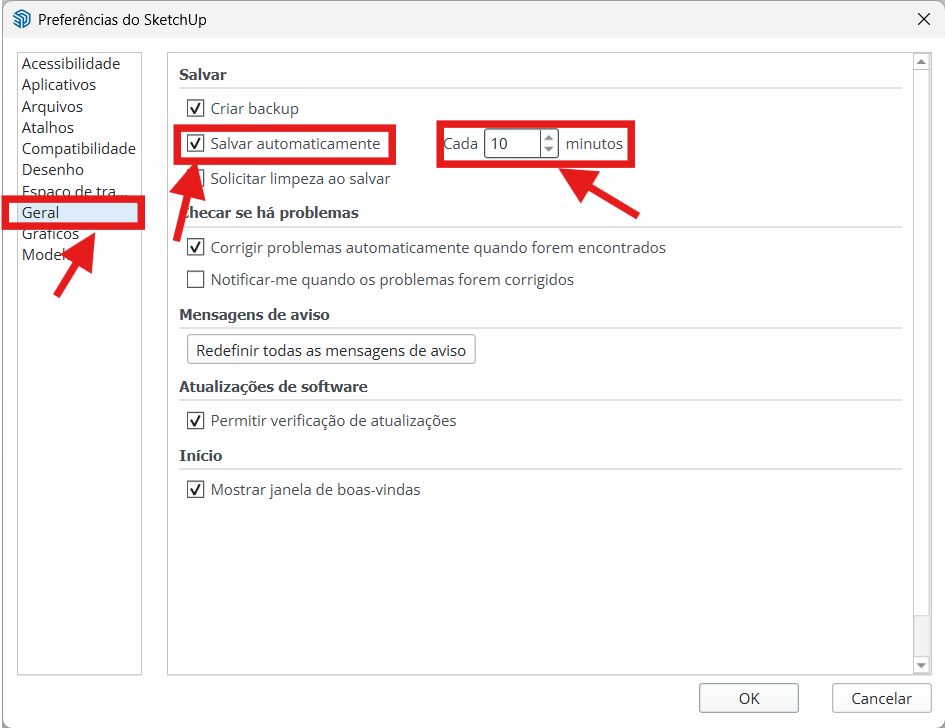The image size is (945, 728).
Task: Click the autosave minutes input field
Action: [511, 144]
